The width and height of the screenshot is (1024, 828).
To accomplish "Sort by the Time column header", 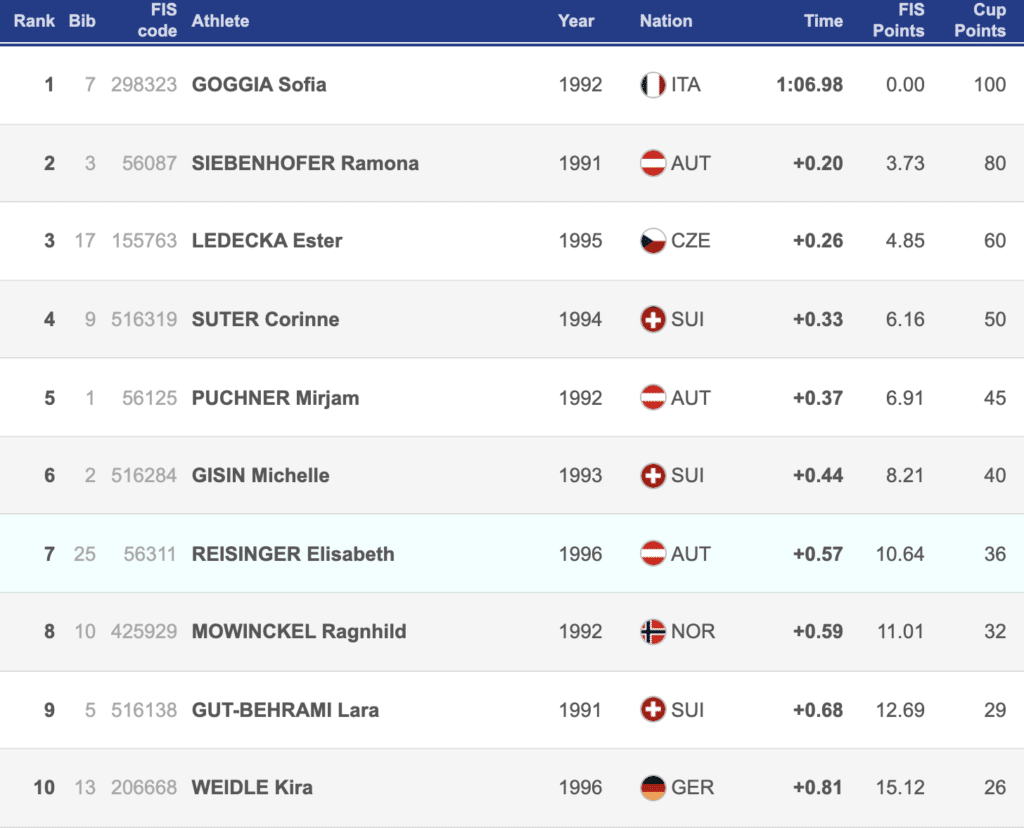I will point(823,20).
